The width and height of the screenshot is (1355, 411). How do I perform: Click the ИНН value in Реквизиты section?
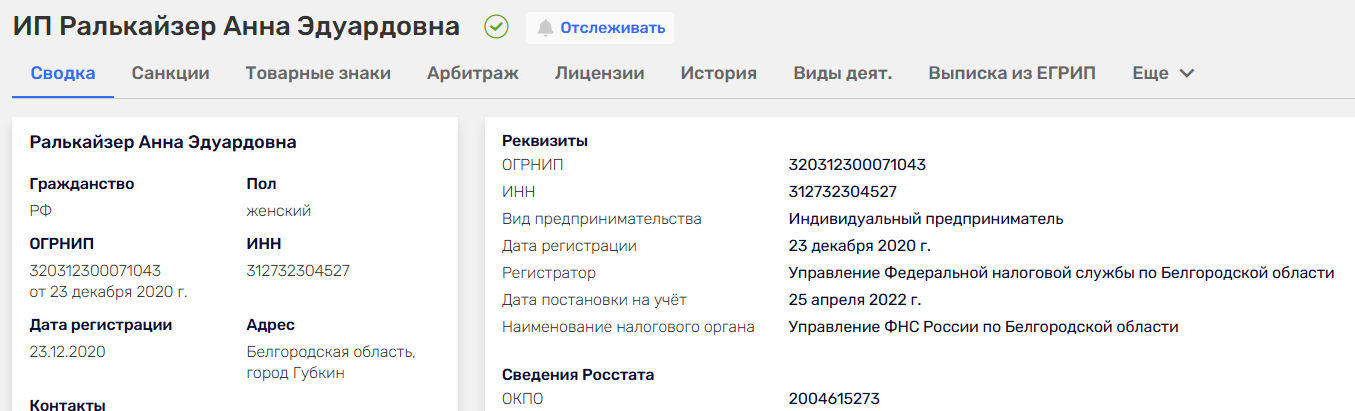click(x=842, y=192)
